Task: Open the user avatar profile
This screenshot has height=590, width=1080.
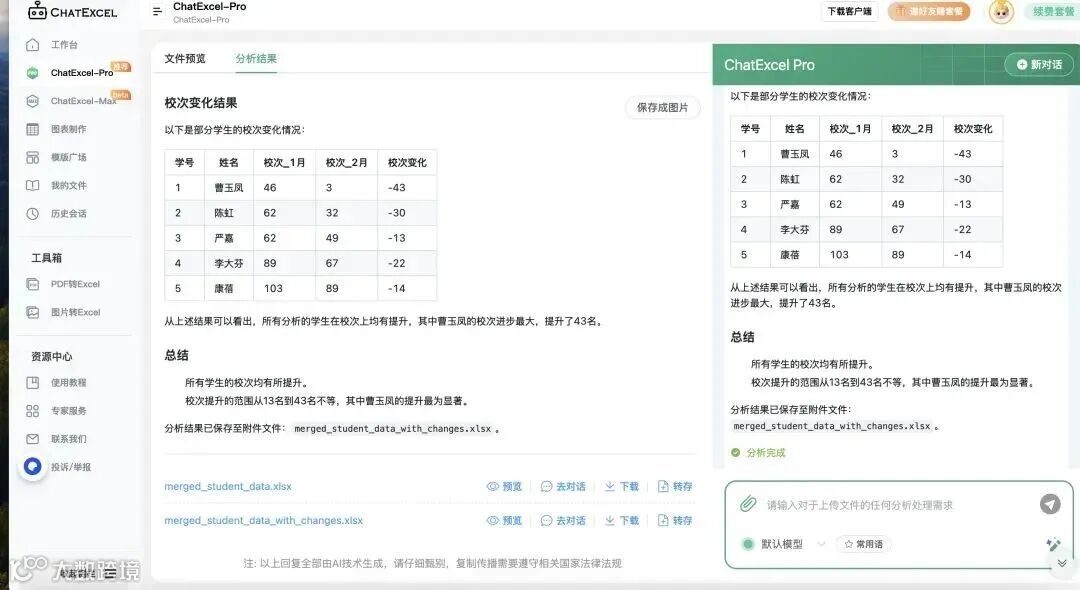Action: click(x=1001, y=12)
